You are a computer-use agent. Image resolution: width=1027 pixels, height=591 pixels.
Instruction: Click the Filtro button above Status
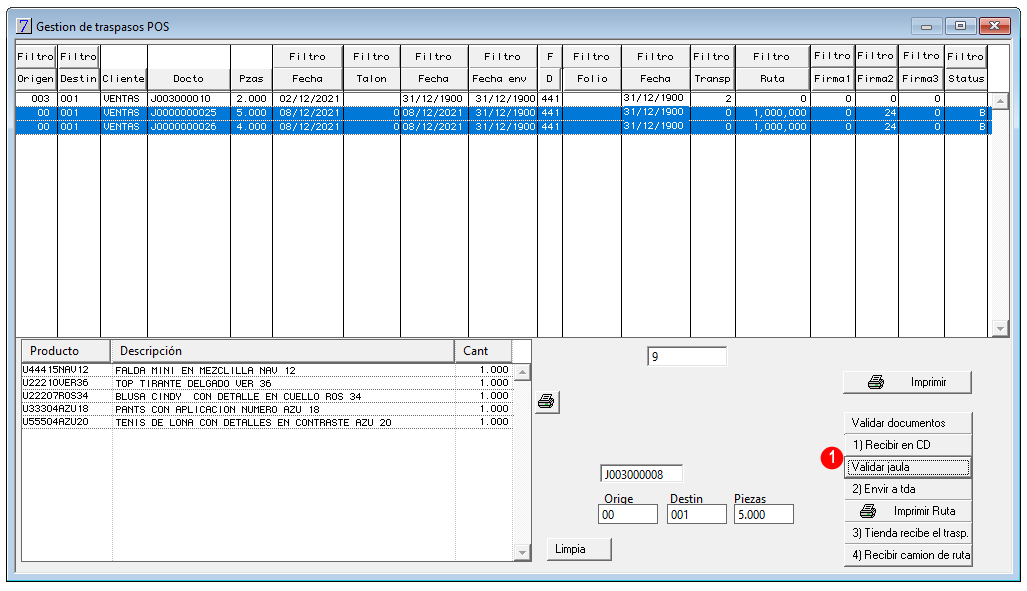coord(966,56)
